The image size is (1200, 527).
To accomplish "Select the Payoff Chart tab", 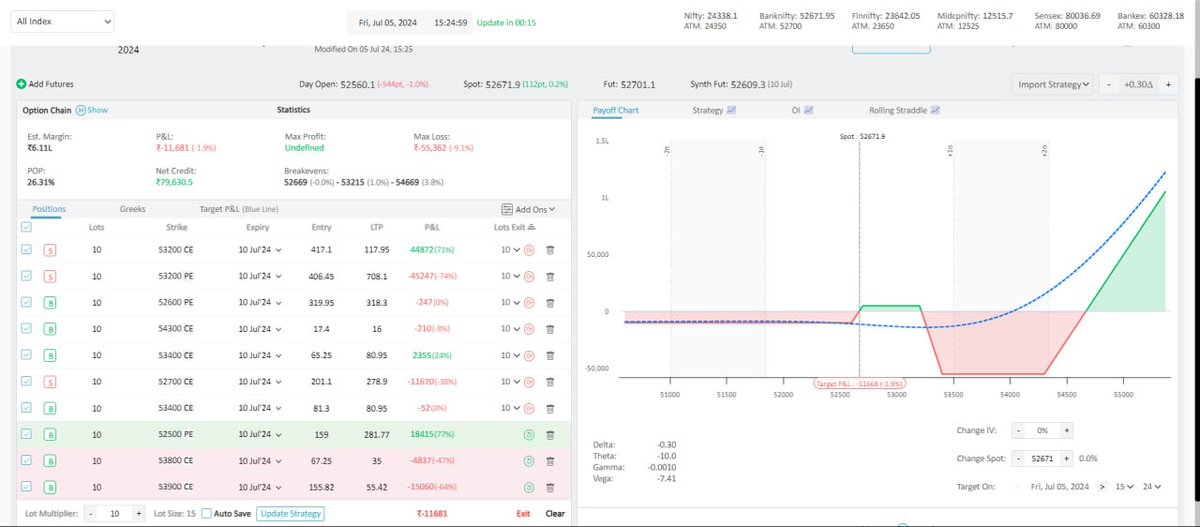I will click(x=615, y=110).
